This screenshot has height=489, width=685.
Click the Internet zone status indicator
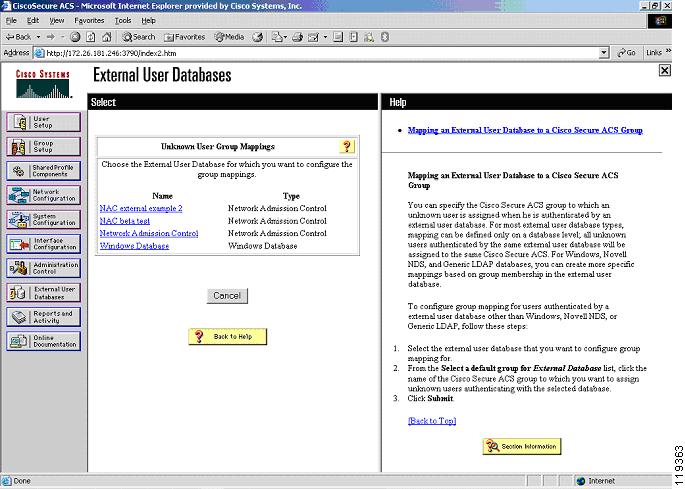[595, 481]
